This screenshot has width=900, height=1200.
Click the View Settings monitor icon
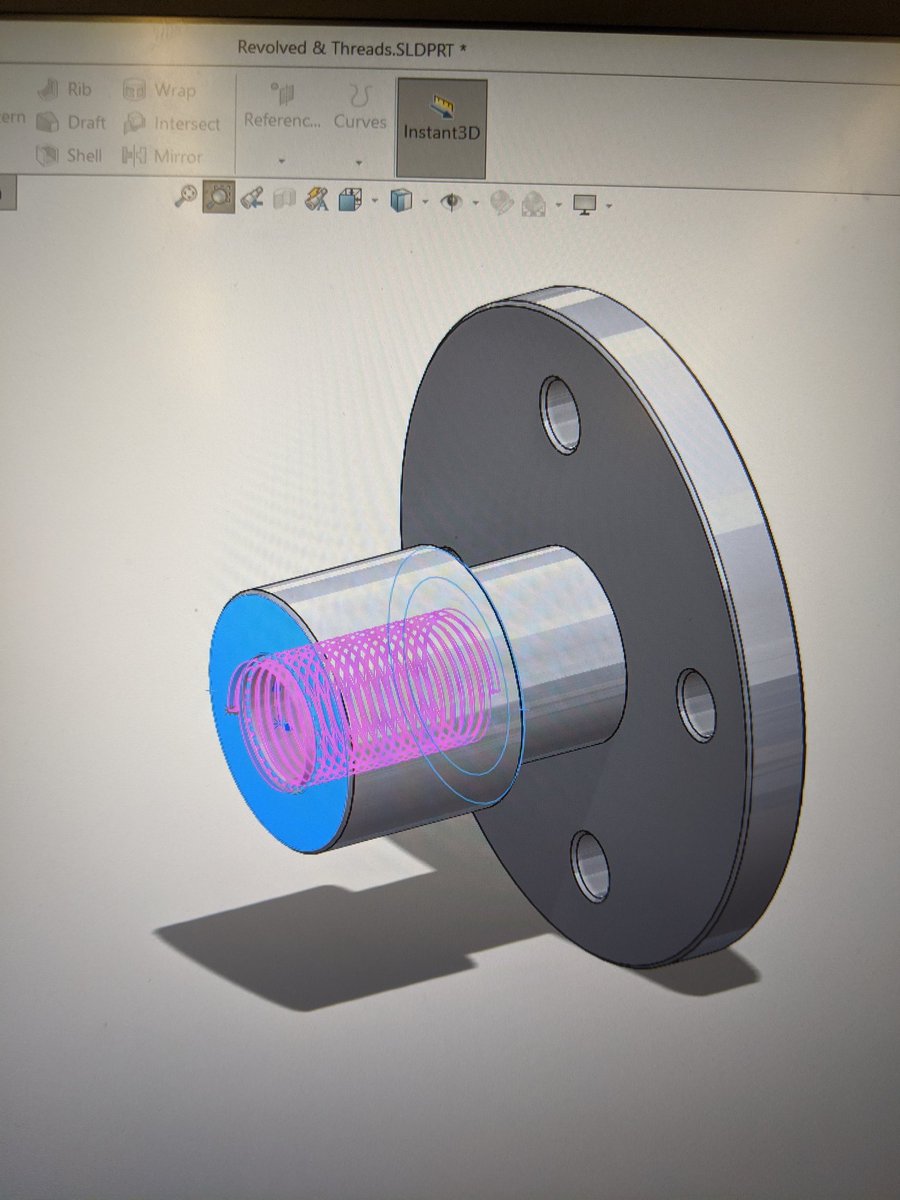pos(585,204)
